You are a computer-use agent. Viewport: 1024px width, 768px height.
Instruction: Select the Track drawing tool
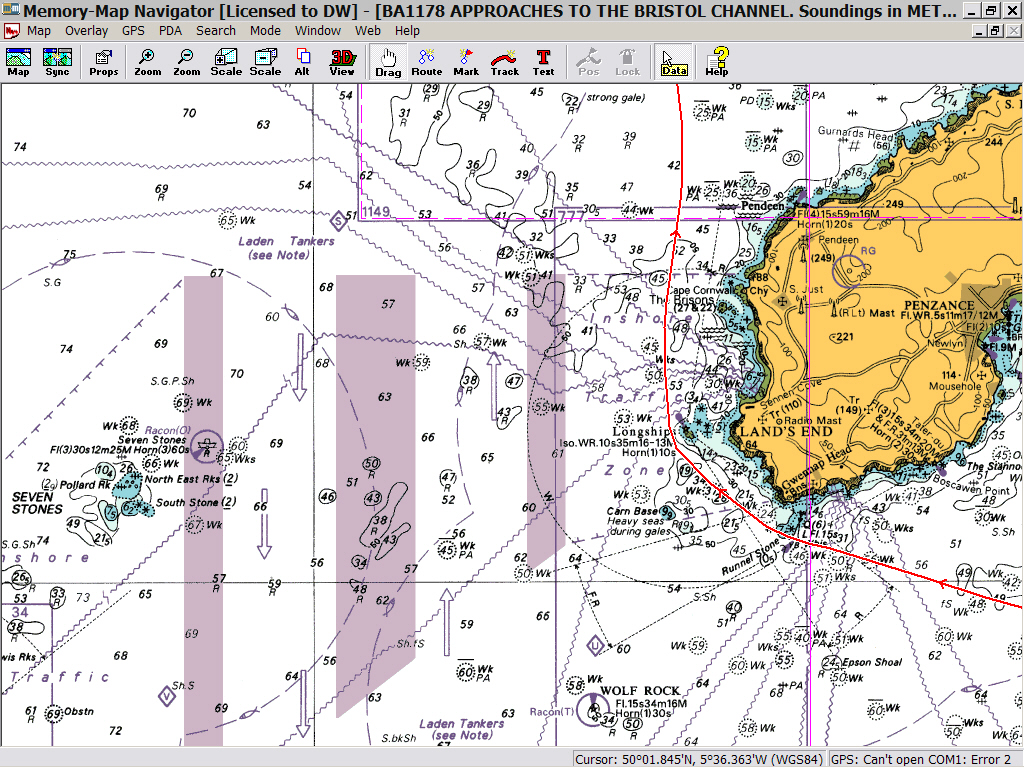[505, 62]
